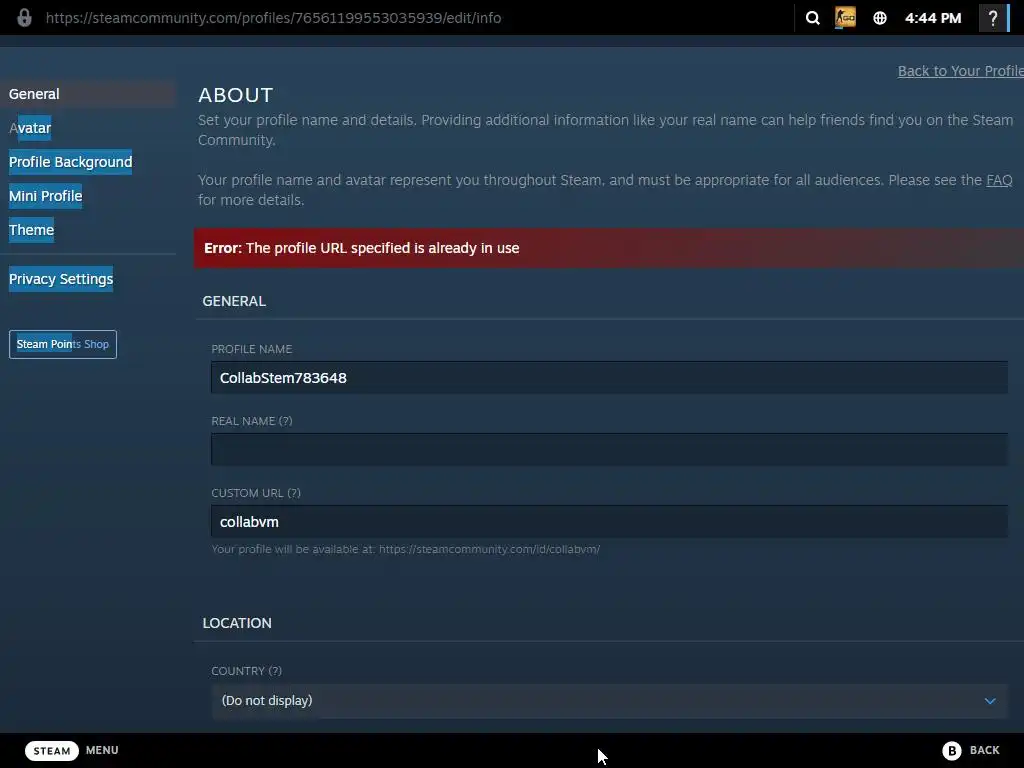The image size is (1024, 768).
Task: Click the GENERAL section heading
Action: click(234, 301)
